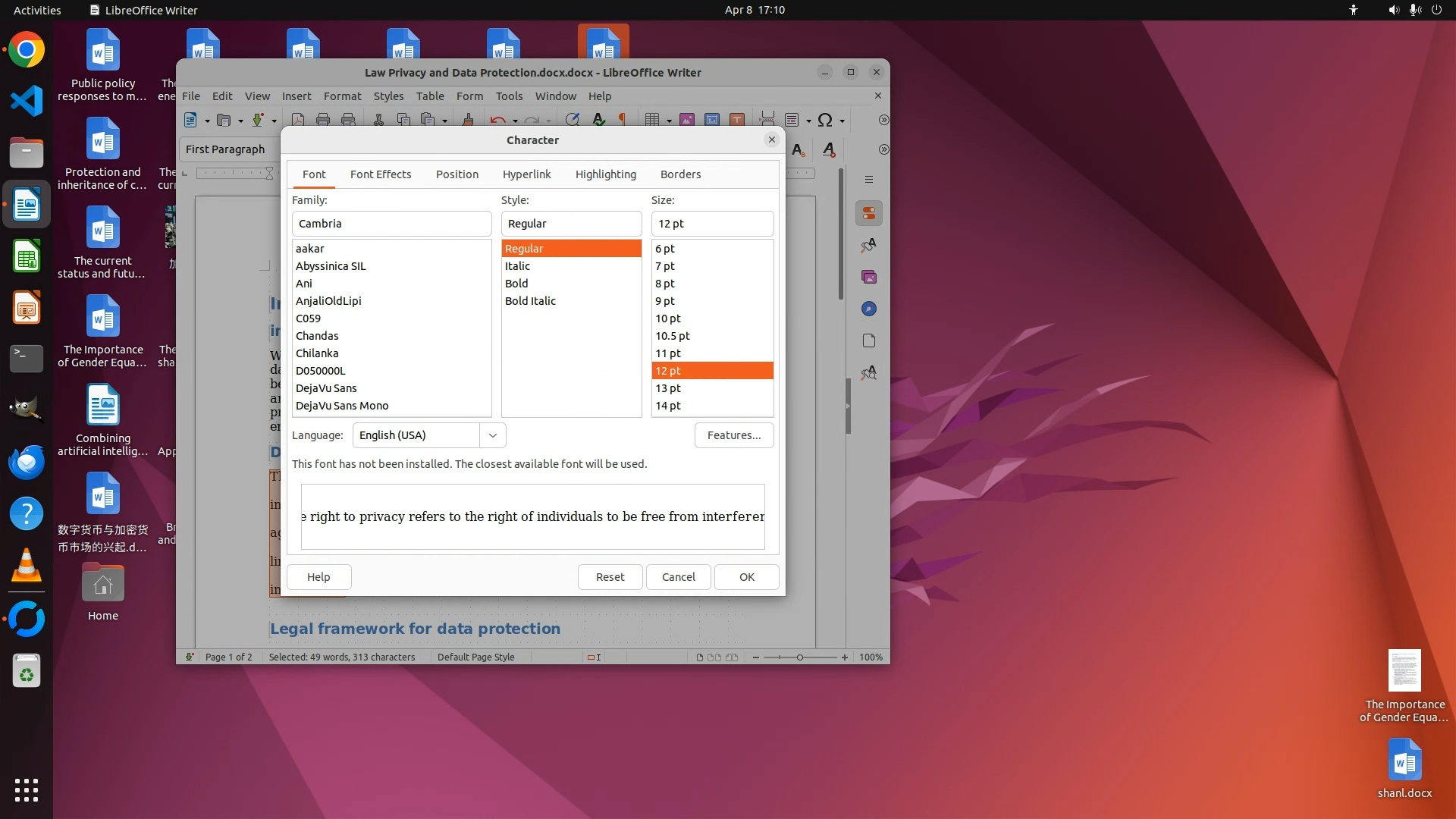Click the Clone Formatting paintbrush icon
1456x819 pixels.
468,120
